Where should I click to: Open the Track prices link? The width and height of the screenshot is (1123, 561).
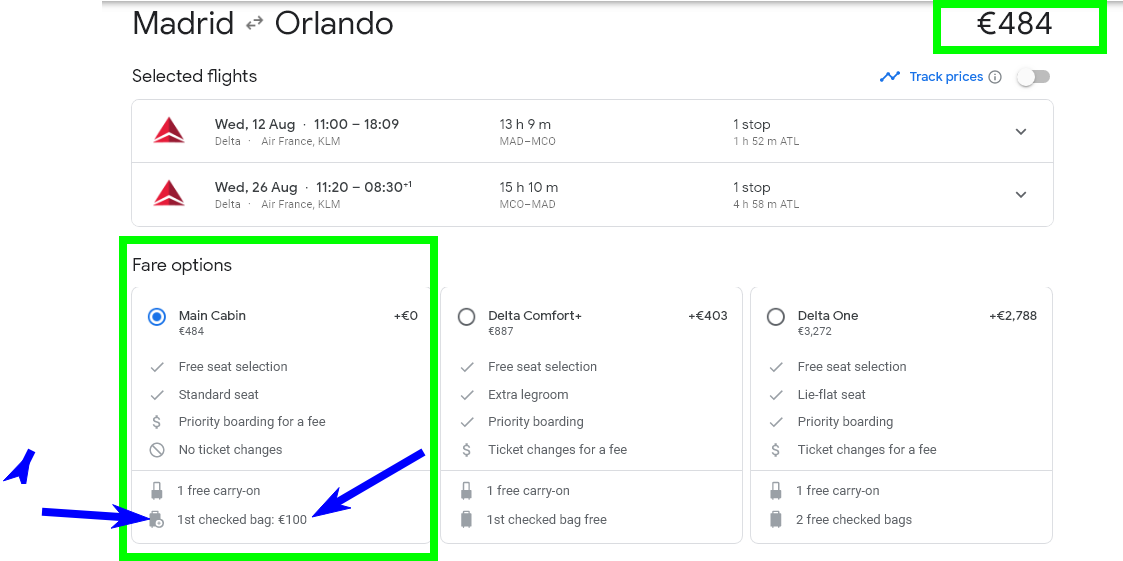point(946,77)
